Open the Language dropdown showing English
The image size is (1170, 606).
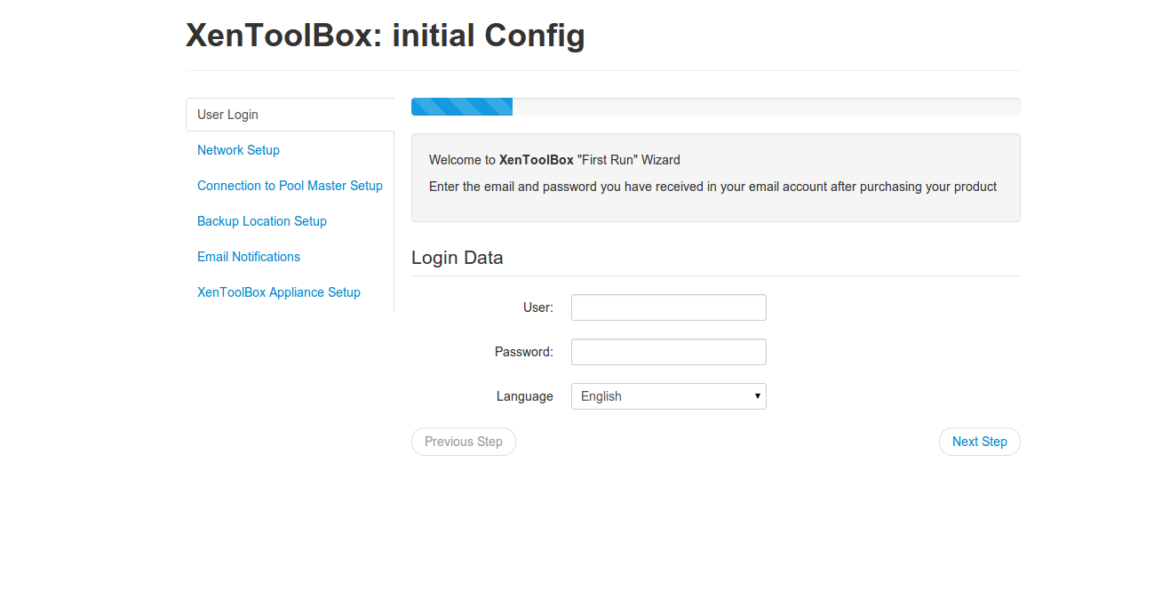click(669, 396)
